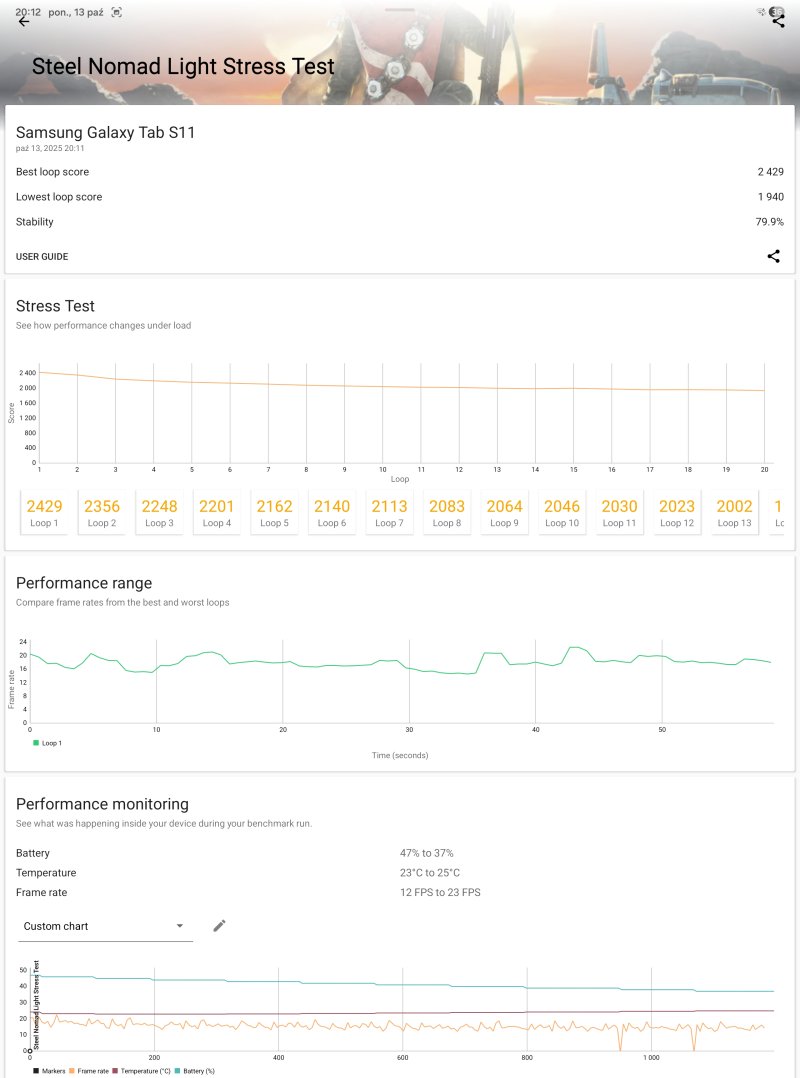Click the Stress Test score line chart
Image resolution: width=800 pixels, height=1078 pixels.
coord(400,415)
